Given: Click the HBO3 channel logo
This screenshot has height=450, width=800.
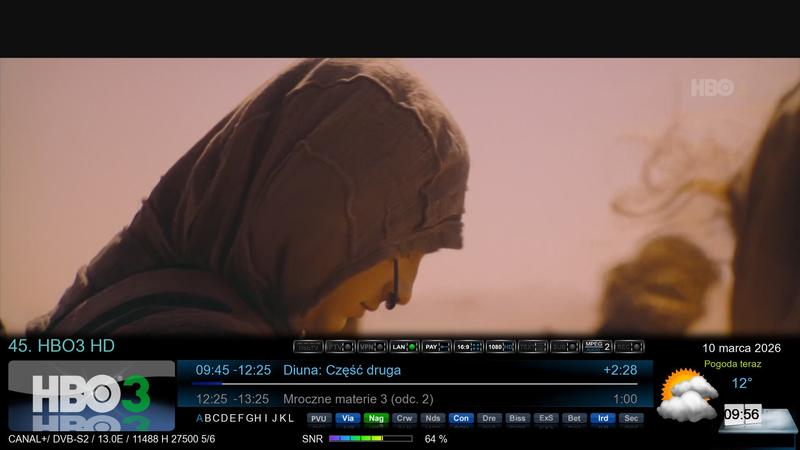Looking at the screenshot, I should [91, 396].
